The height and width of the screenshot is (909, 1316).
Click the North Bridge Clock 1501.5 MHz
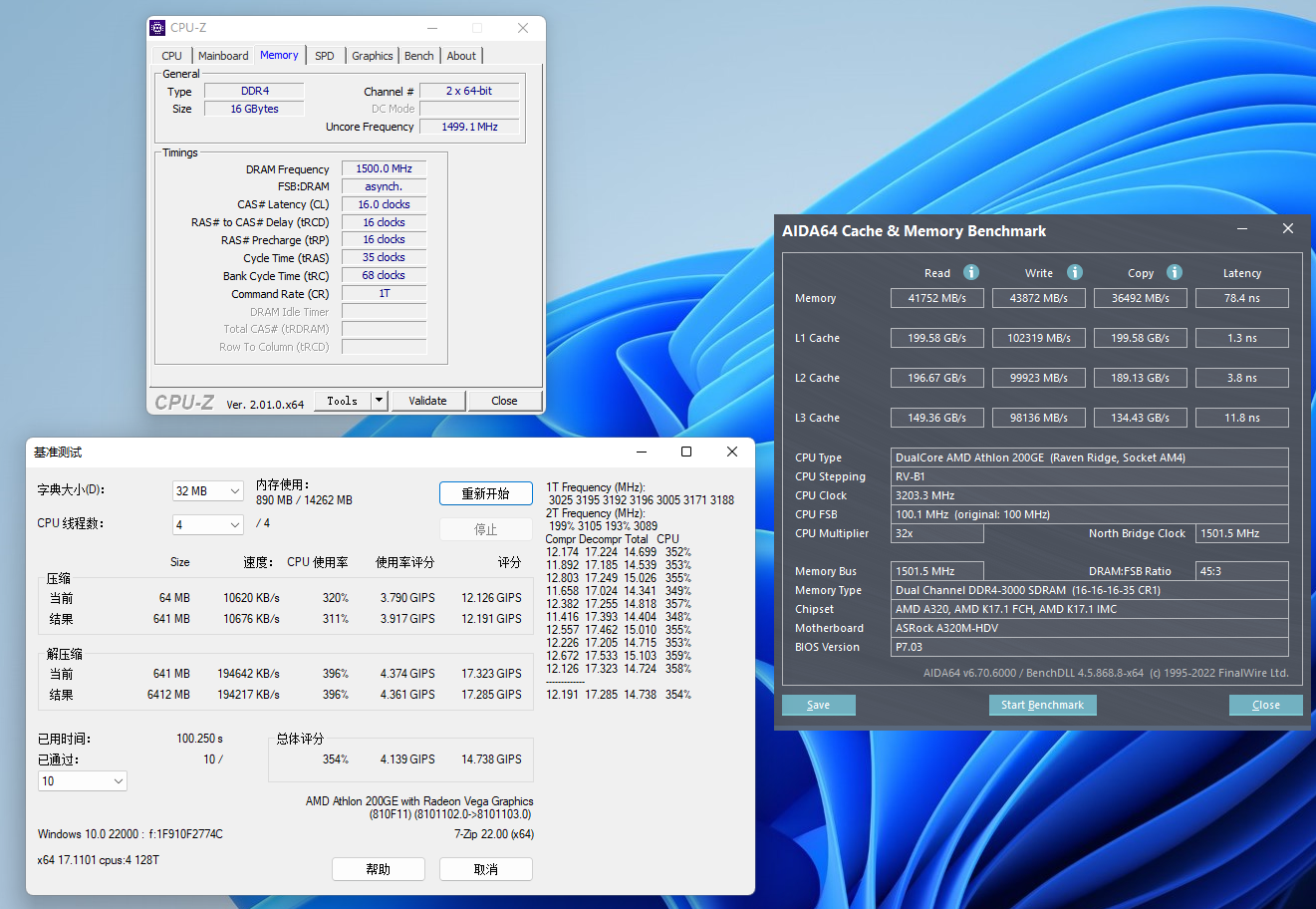(x=1242, y=533)
